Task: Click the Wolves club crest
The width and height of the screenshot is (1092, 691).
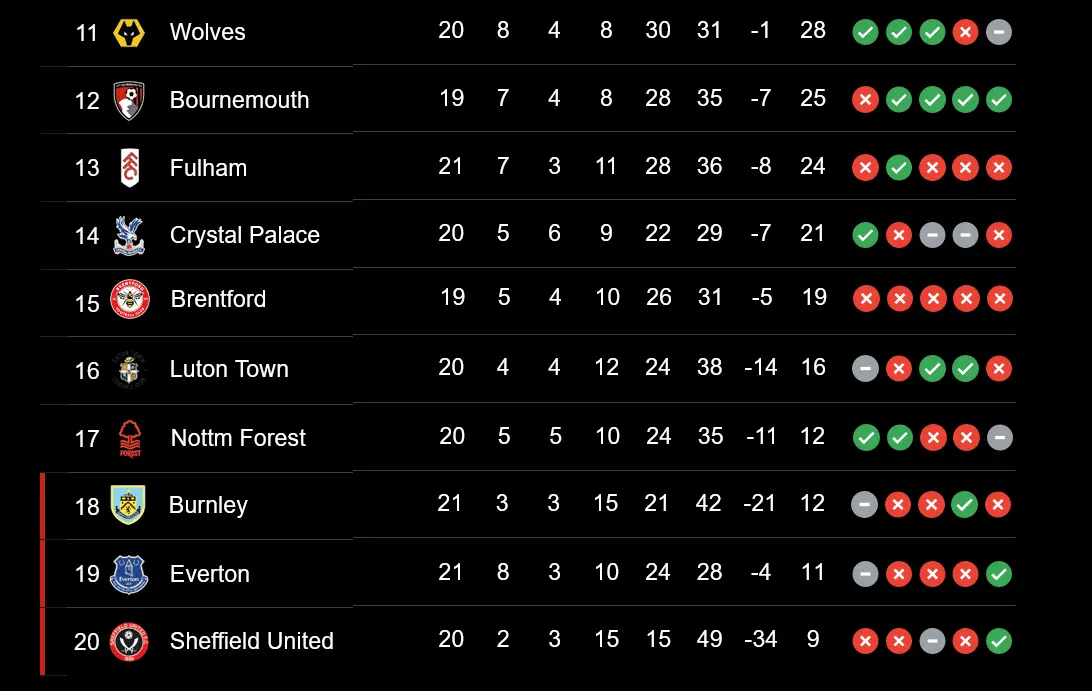Action: pos(129,33)
